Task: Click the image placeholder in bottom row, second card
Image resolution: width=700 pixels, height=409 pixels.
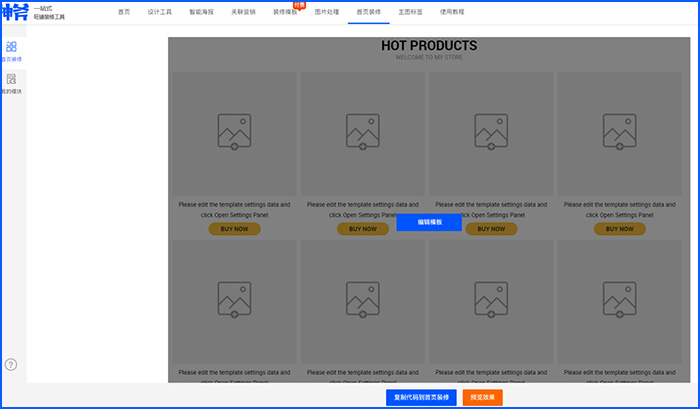Action: coord(363,299)
